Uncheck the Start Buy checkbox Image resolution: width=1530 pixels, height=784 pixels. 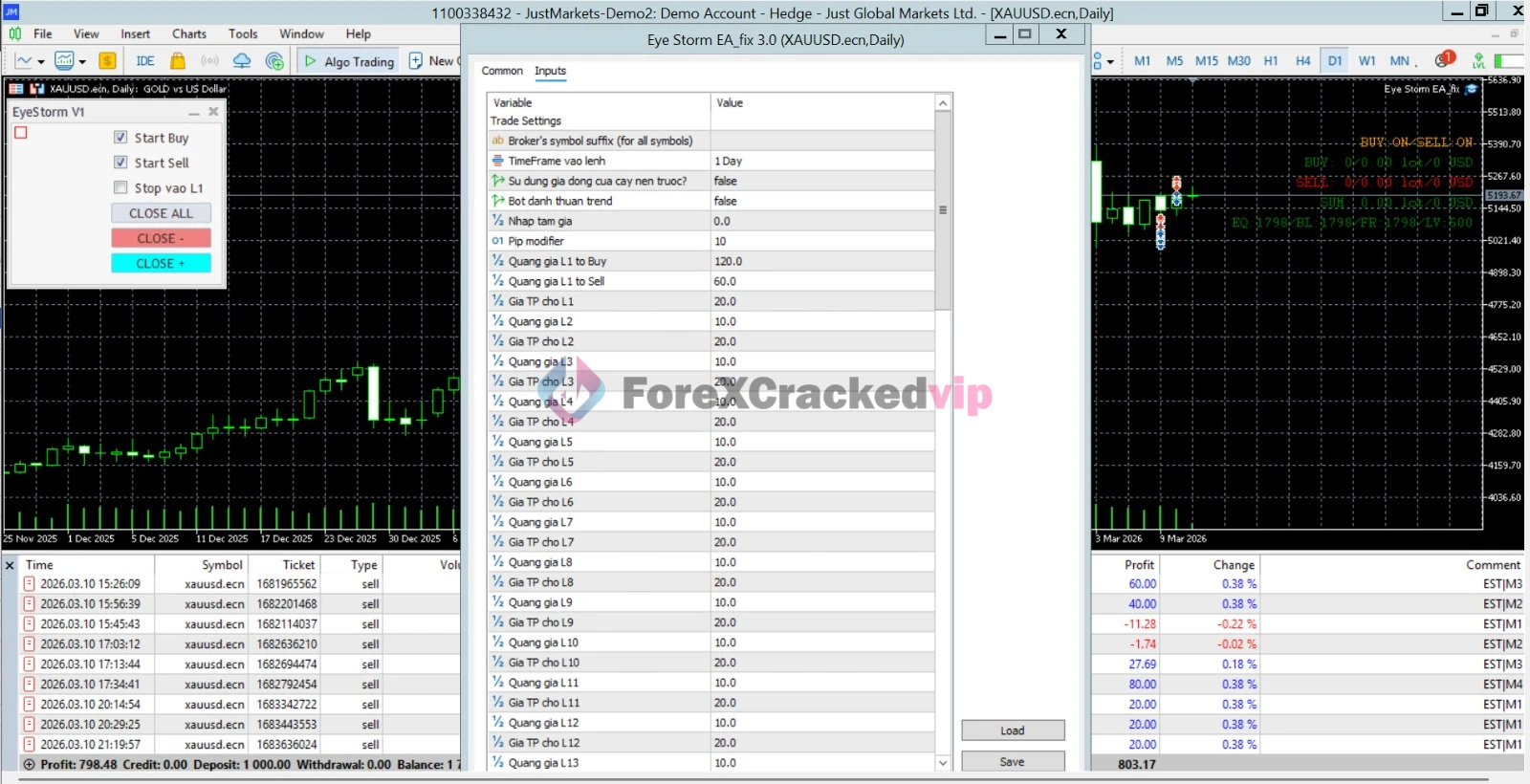[x=120, y=138]
